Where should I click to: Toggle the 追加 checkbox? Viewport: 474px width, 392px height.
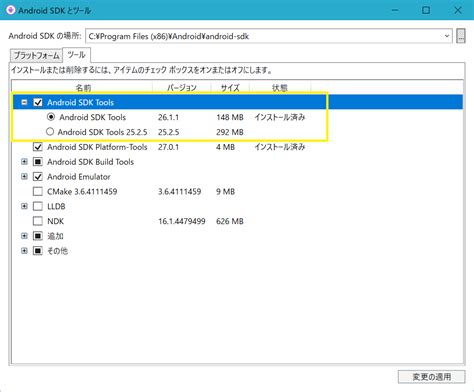[x=38, y=236]
